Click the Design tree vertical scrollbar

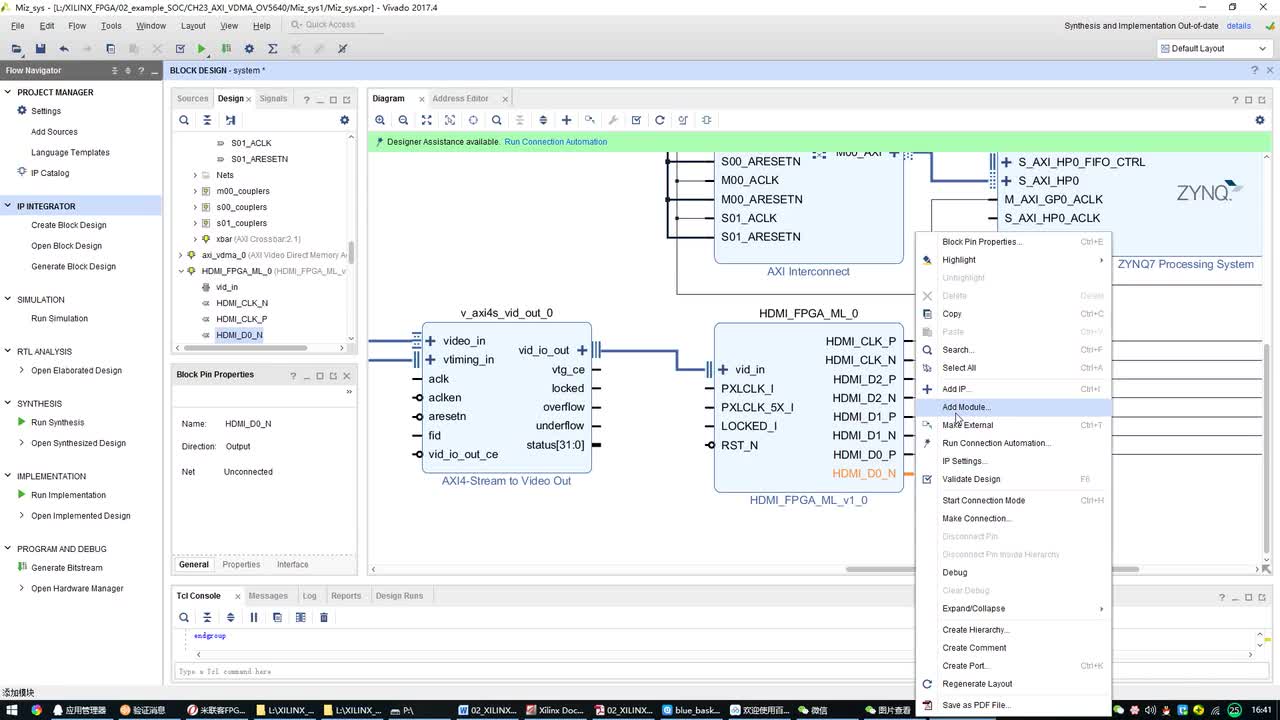pos(351,251)
